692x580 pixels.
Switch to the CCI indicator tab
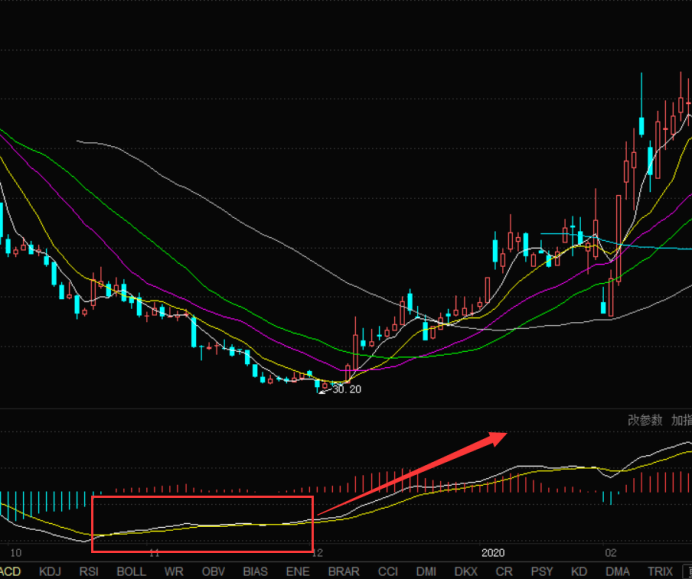point(387,571)
